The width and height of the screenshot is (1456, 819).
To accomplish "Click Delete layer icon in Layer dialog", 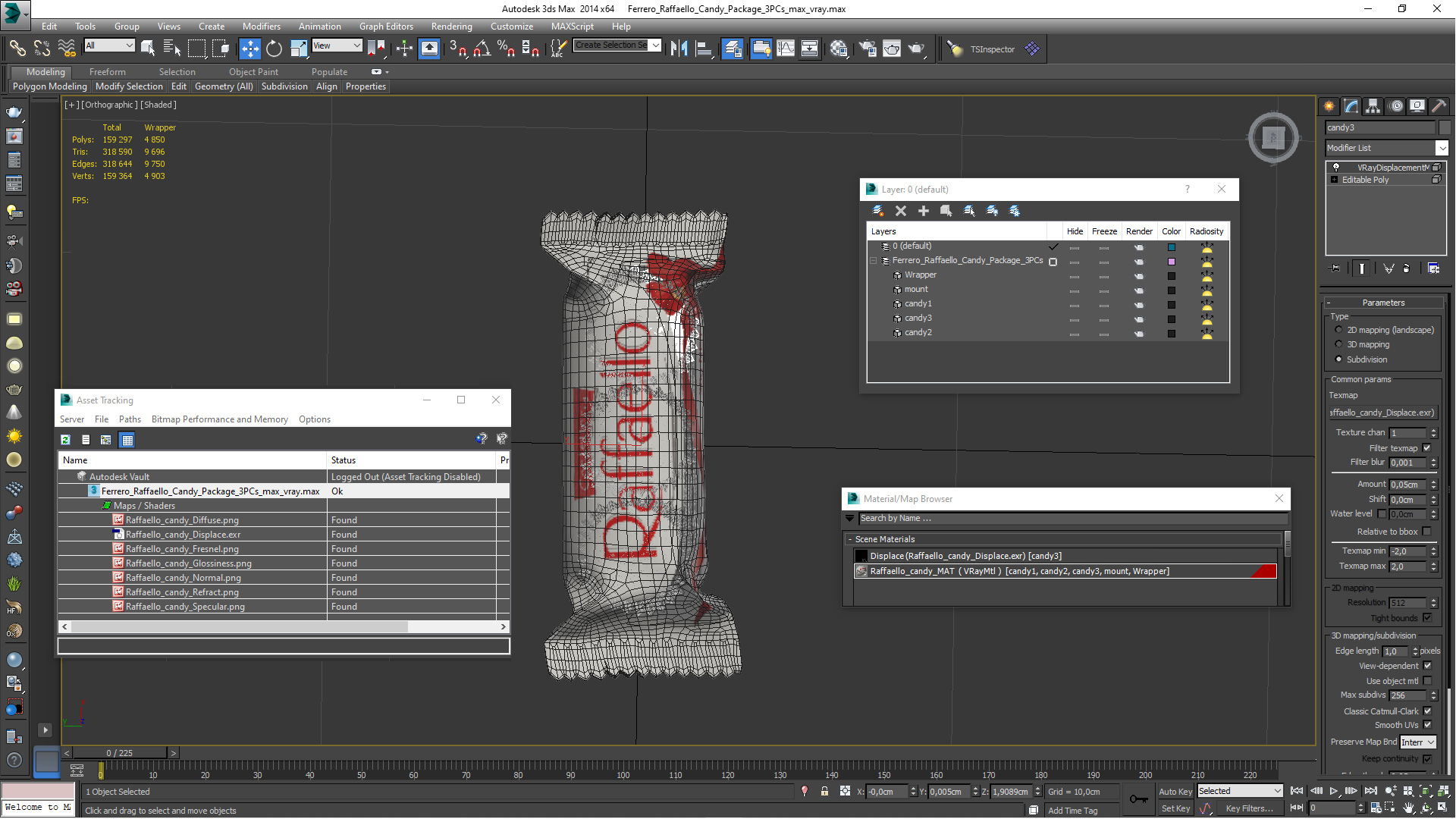I will [x=901, y=211].
